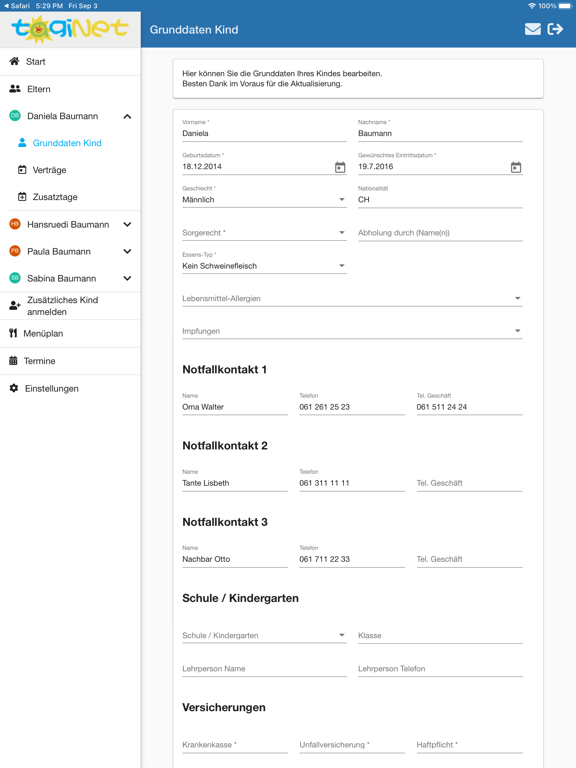Click the add-person icon for Zusätzliches Kind
This screenshot has height=768, width=576.
tap(15, 306)
